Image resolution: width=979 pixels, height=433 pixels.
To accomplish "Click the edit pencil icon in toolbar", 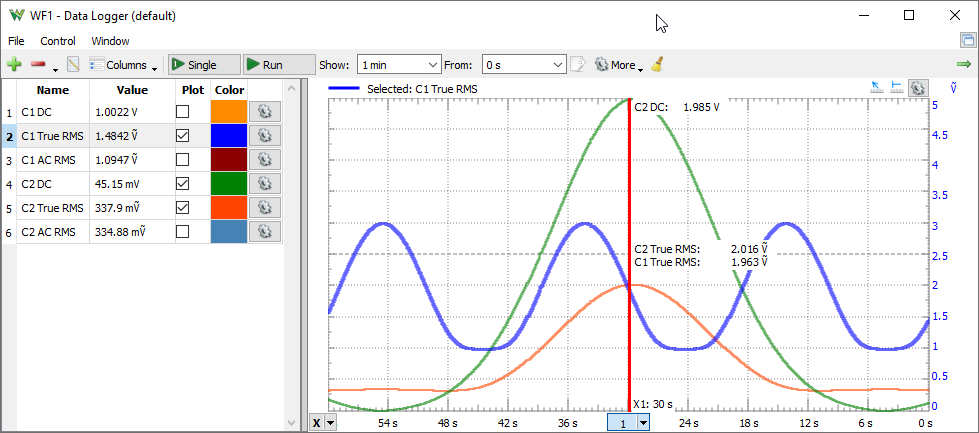I will (73, 64).
